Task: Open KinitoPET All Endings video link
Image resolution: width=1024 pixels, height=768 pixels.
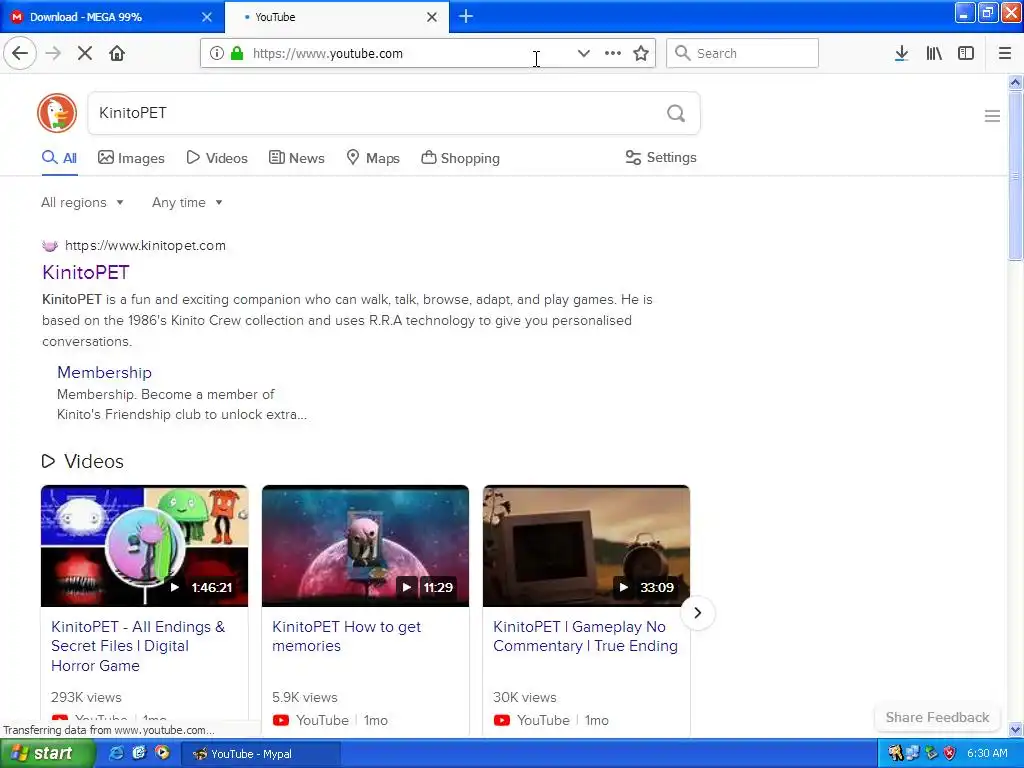Action: [x=138, y=646]
